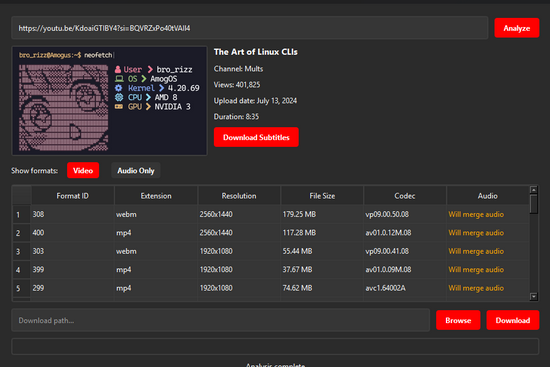
Task: Click Will merge audio in row 399
Action: (488, 269)
